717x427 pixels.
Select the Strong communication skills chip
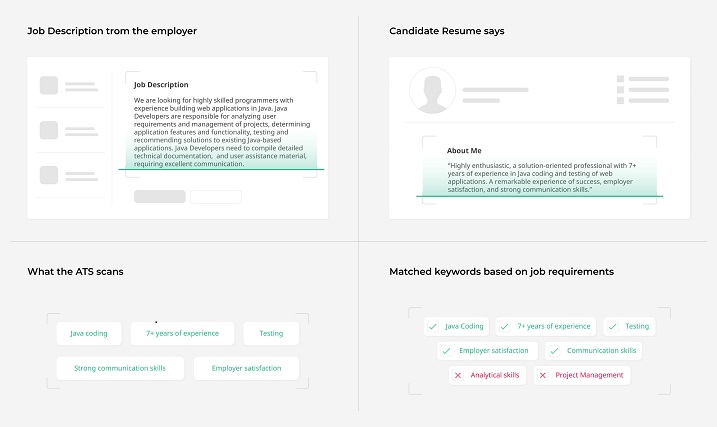click(120, 368)
